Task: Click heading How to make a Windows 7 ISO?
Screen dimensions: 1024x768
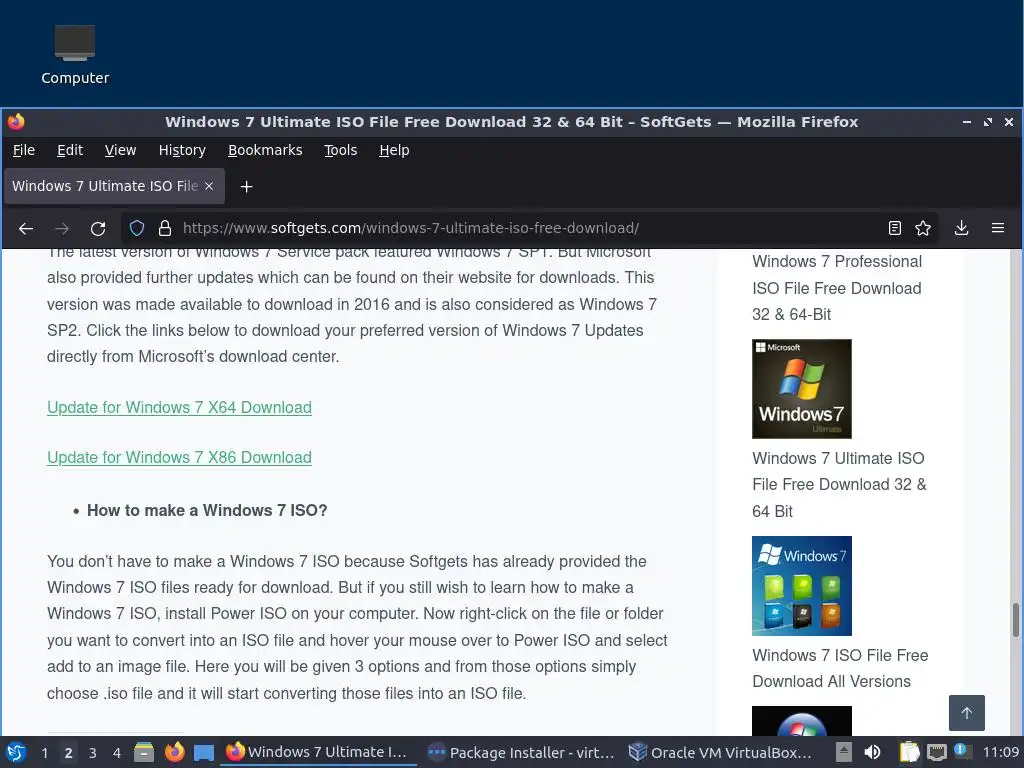Action: point(207,510)
